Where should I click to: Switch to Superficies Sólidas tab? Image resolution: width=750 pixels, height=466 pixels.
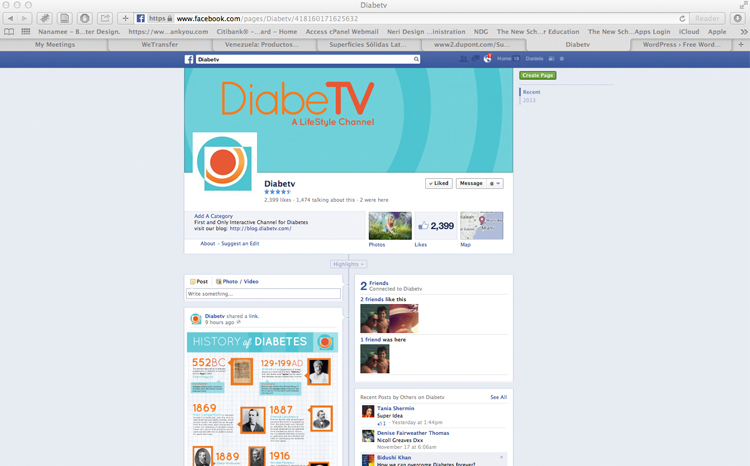(368, 44)
